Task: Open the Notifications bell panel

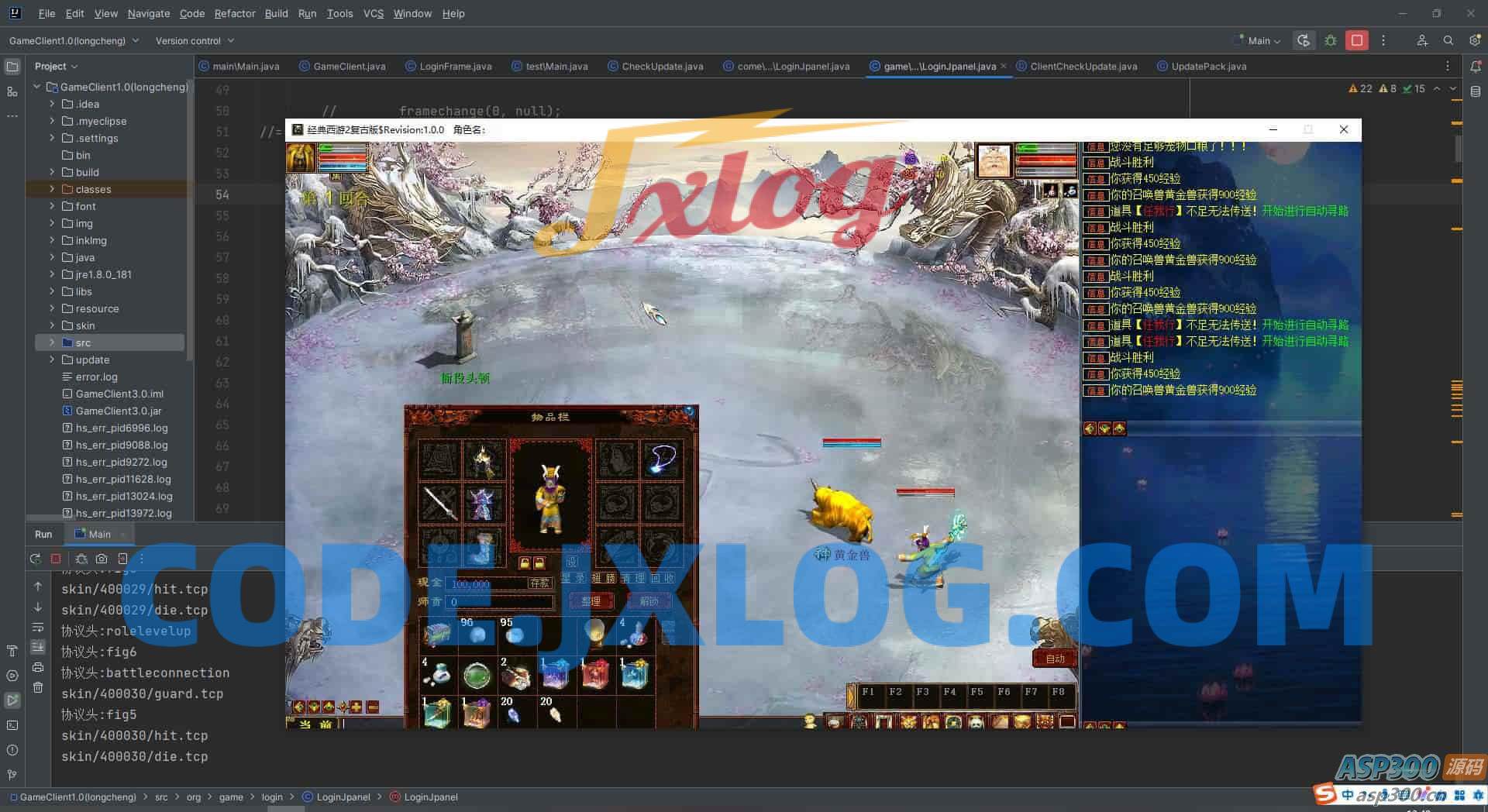Action: click(x=1475, y=67)
